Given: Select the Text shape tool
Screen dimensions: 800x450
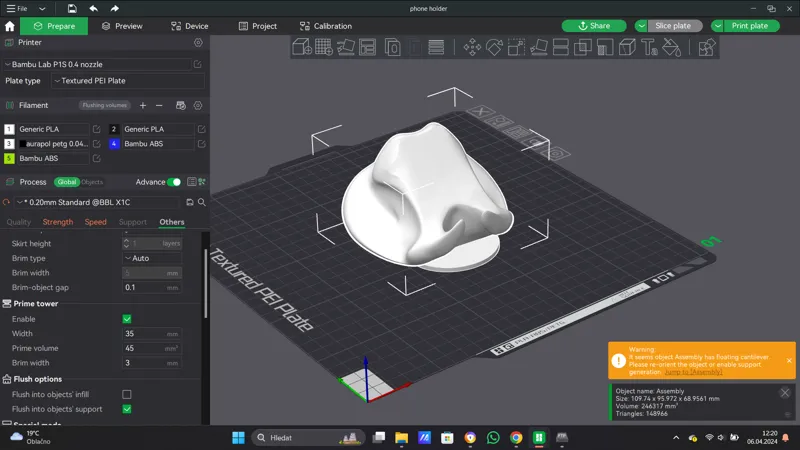Looking at the screenshot, I should [x=649, y=47].
